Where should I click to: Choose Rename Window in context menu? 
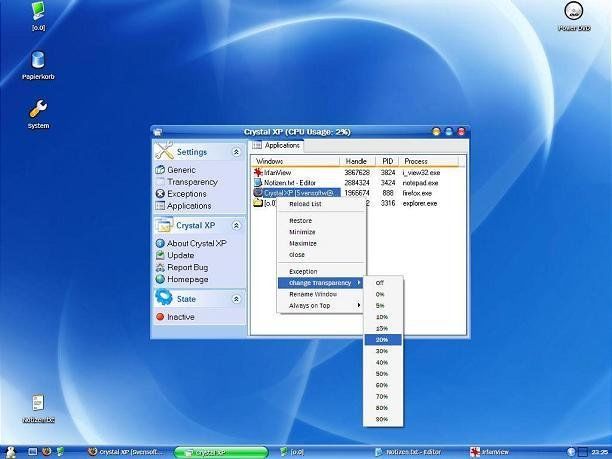coord(320,294)
